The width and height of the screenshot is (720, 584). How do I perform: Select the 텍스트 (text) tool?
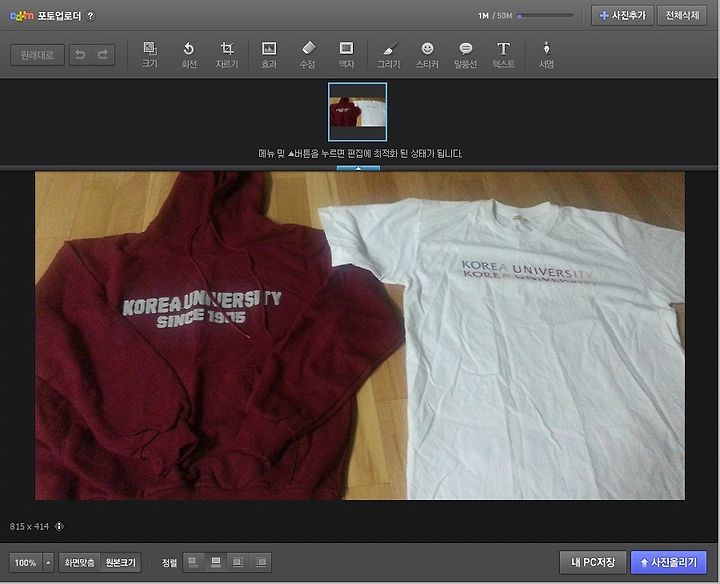[x=503, y=55]
